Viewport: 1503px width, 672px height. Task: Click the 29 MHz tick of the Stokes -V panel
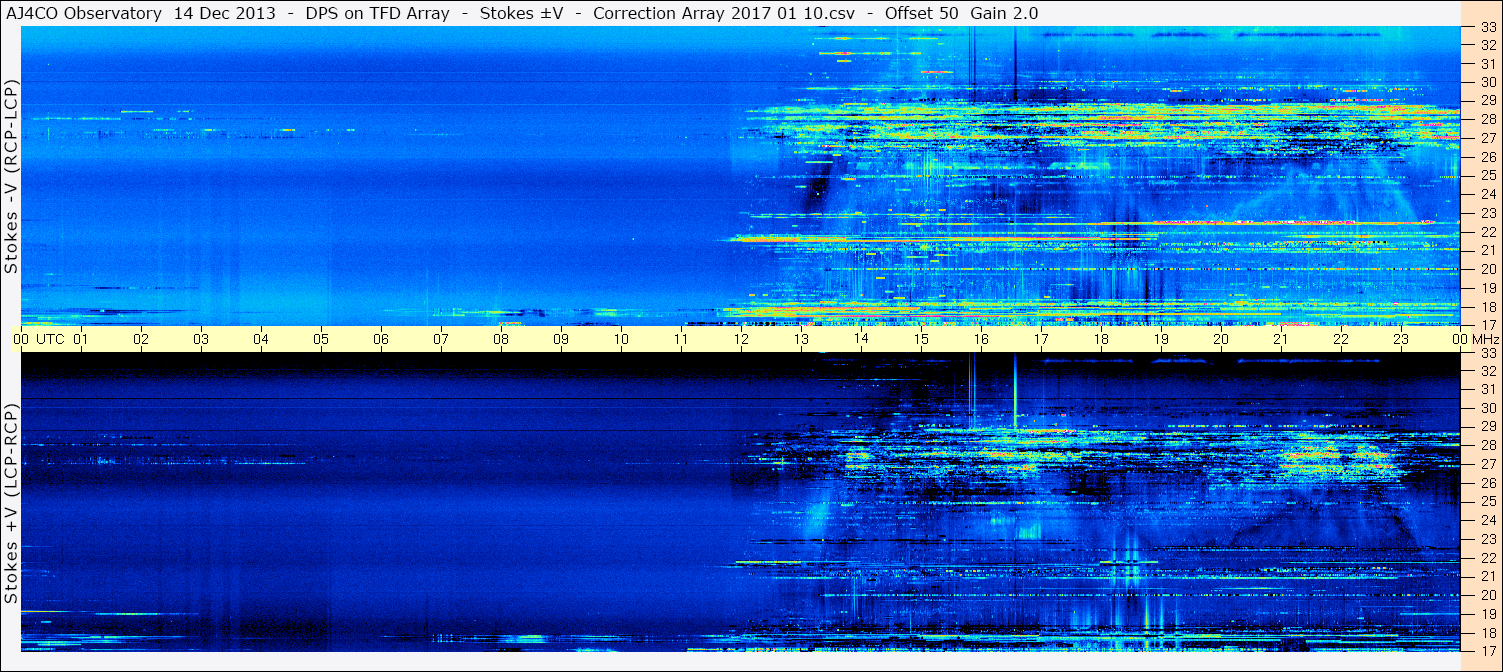tap(1488, 100)
